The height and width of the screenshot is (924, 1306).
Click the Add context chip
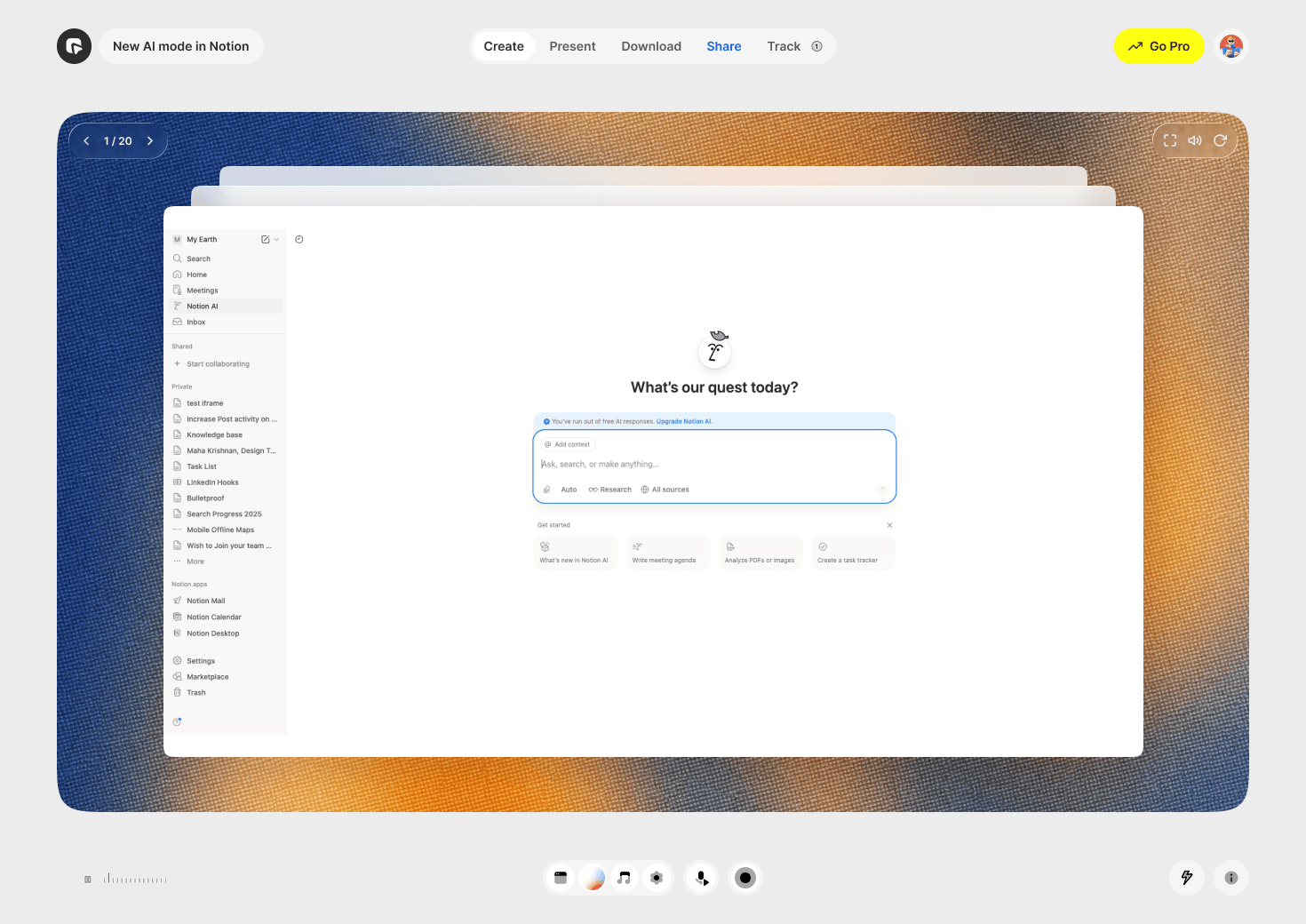tap(567, 444)
